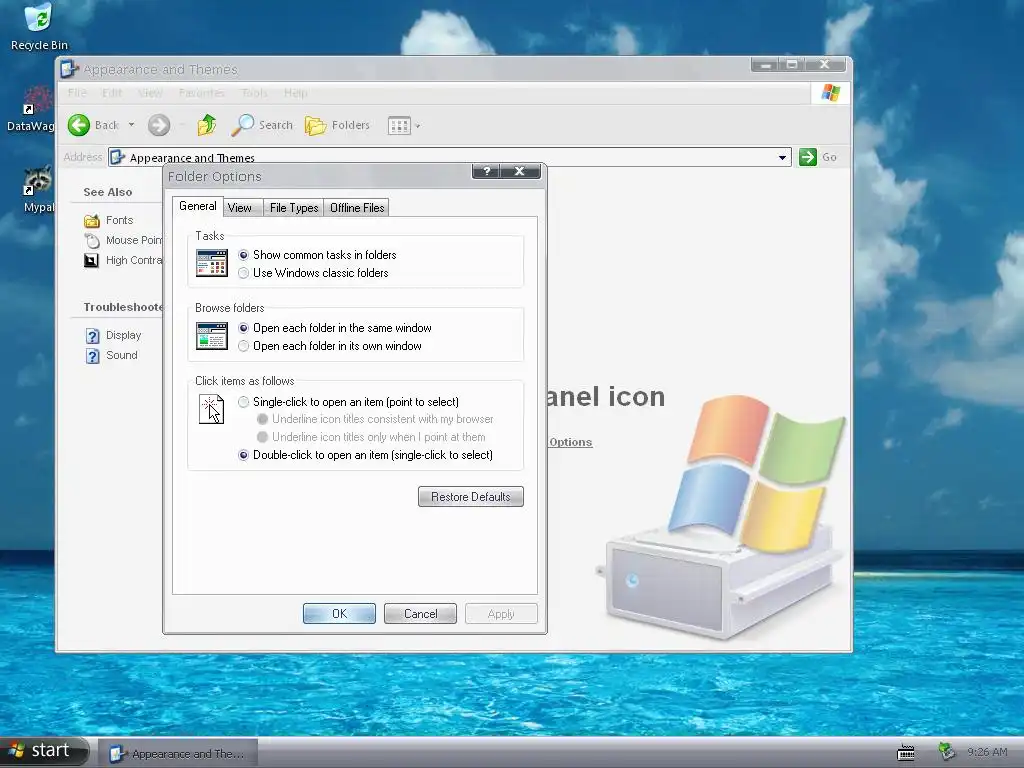The width and height of the screenshot is (1024, 768).
Task: Open the Edit menu
Action: click(x=112, y=93)
